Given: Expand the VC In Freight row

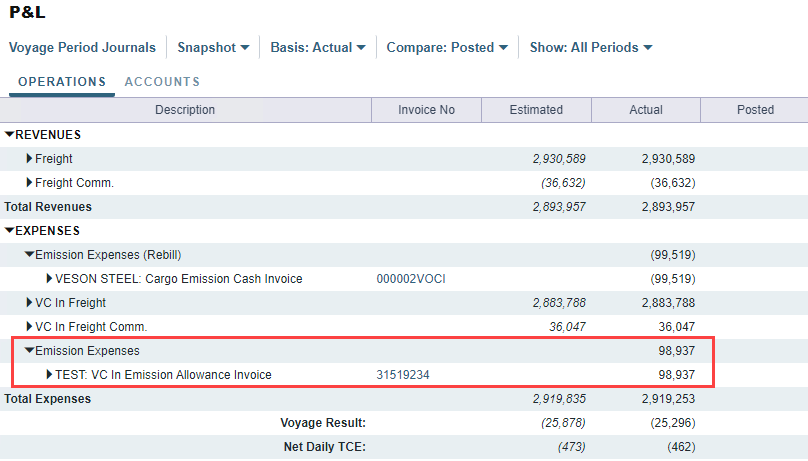Looking at the screenshot, I should pyautogui.click(x=30, y=303).
